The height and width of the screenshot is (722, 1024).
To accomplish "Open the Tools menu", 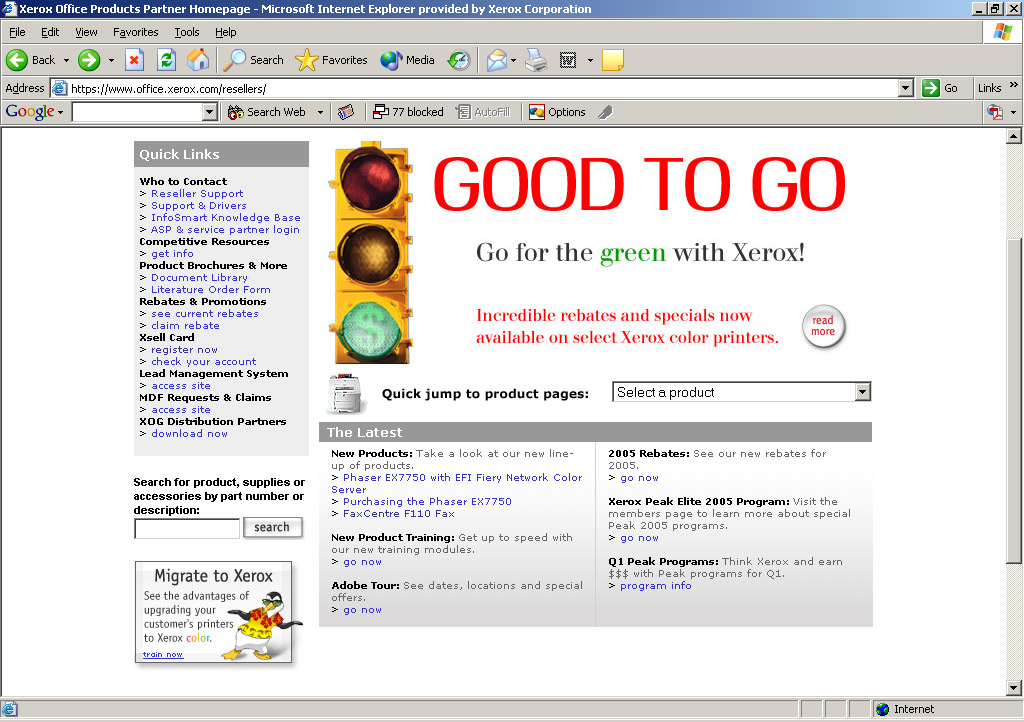I will pyautogui.click(x=187, y=33).
